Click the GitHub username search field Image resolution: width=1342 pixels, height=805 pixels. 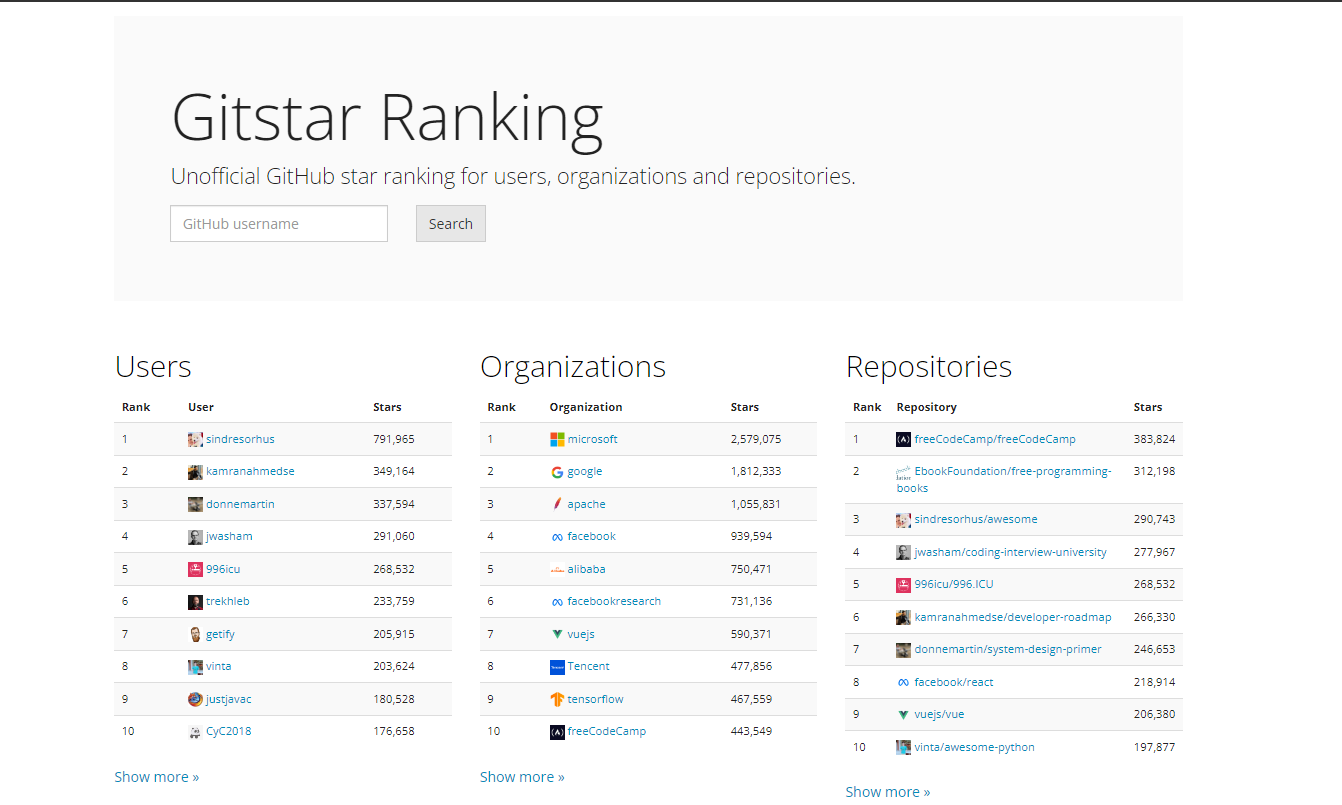pyautogui.click(x=279, y=224)
